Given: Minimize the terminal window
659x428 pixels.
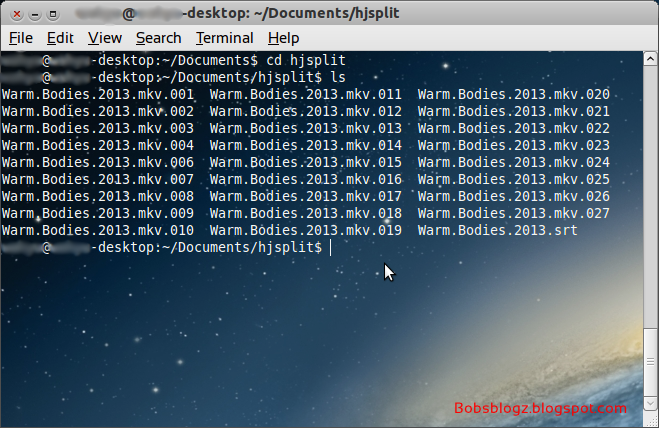Looking at the screenshot, I should 35,14.
